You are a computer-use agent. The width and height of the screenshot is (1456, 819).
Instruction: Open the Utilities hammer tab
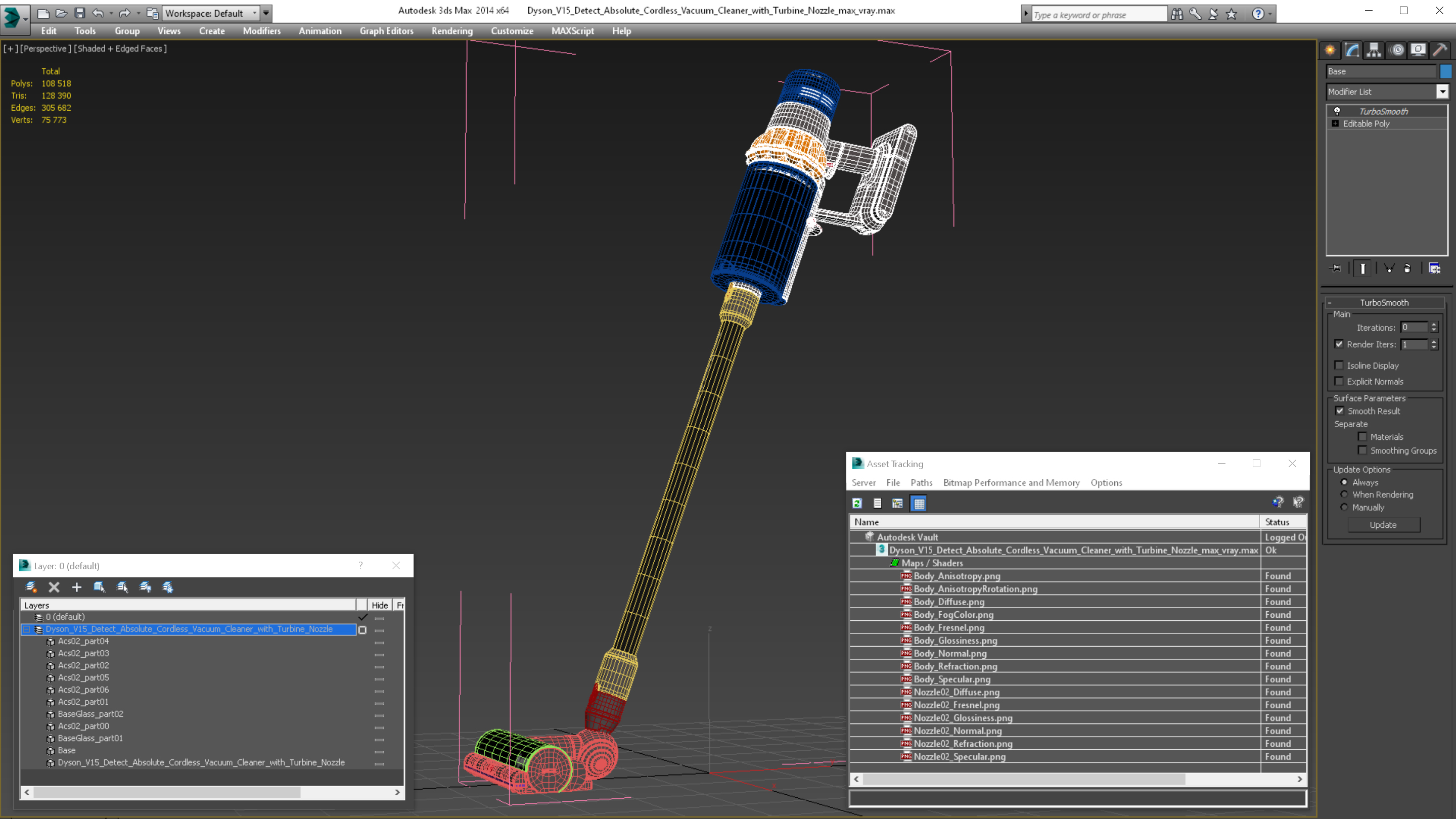[x=1440, y=50]
